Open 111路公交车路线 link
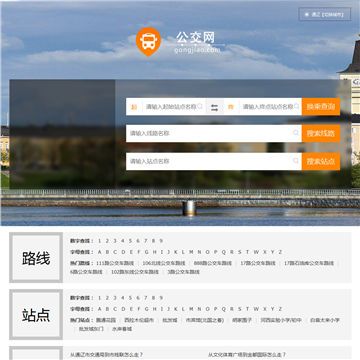The image size is (360, 360). 115,263
